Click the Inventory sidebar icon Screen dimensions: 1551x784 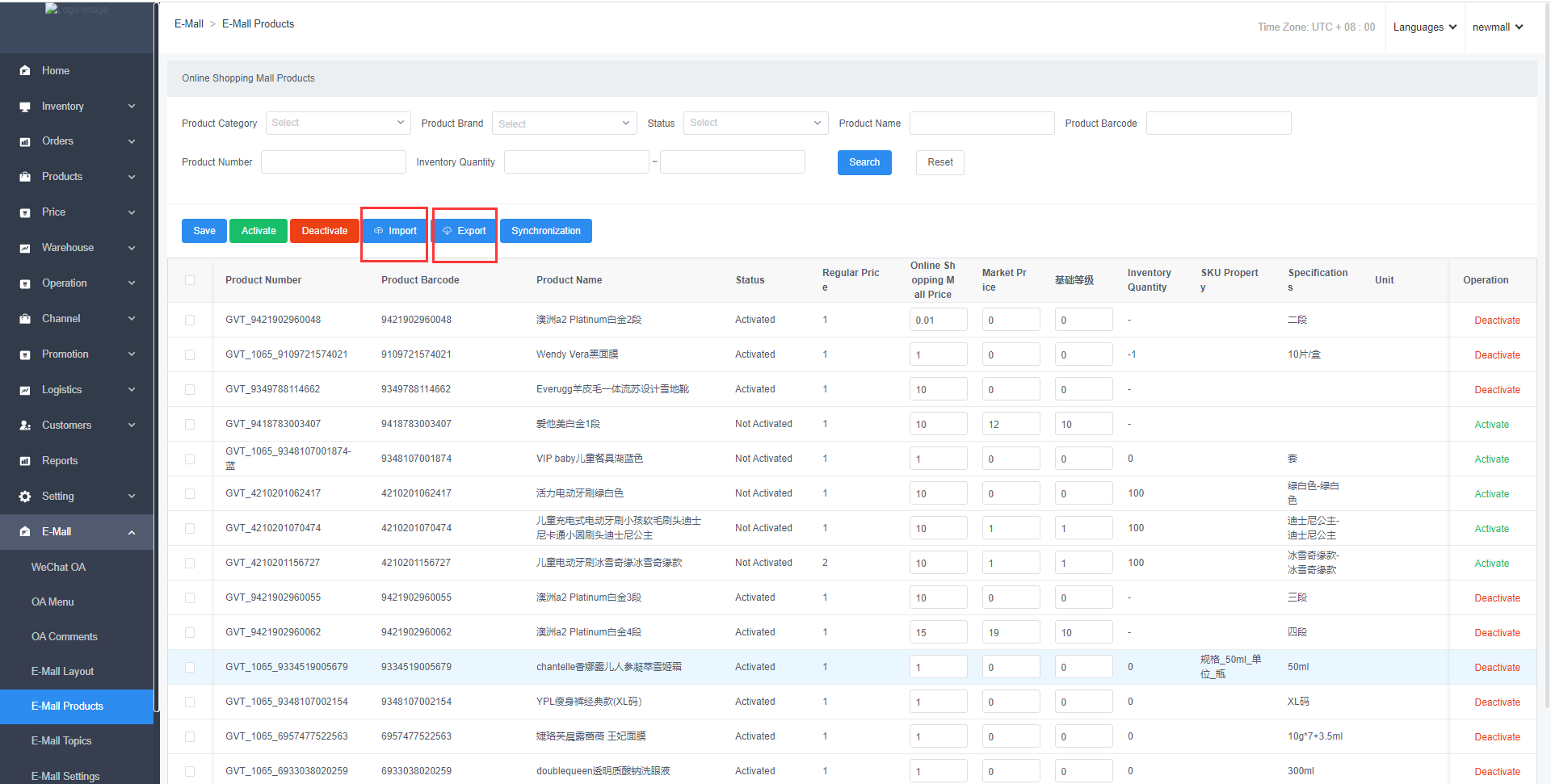25,107
